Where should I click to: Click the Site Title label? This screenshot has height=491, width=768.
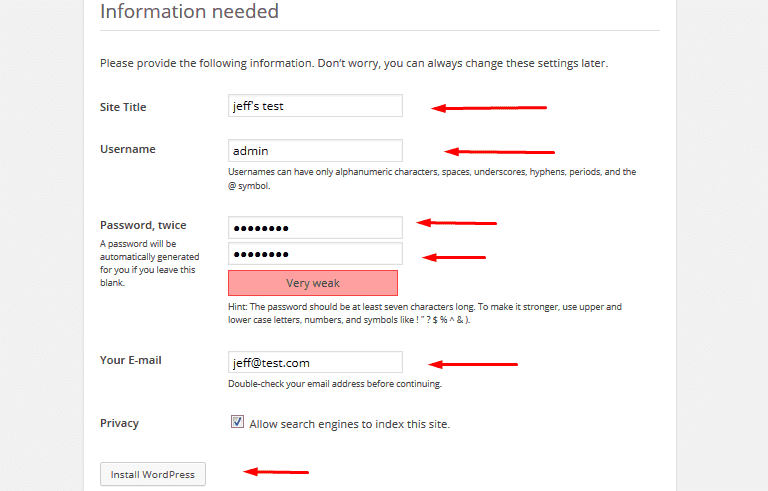pyautogui.click(x=123, y=107)
